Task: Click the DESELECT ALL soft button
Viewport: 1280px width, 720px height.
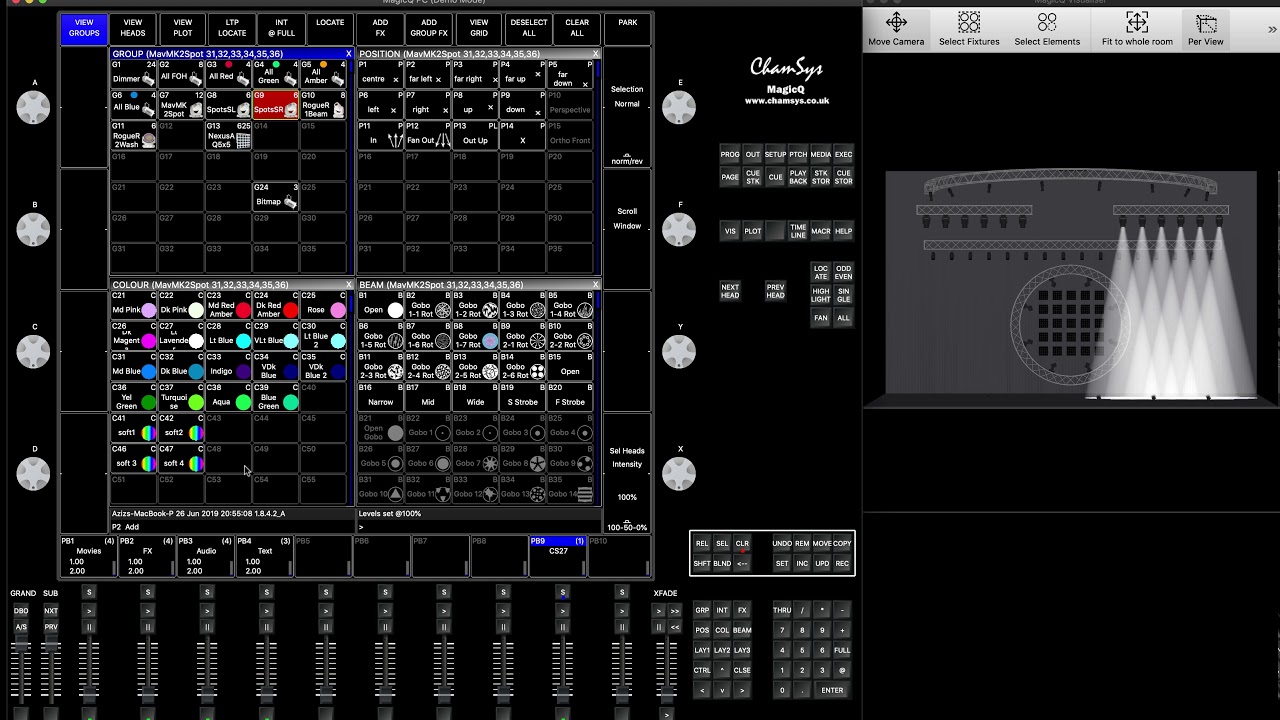Action: click(x=528, y=27)
